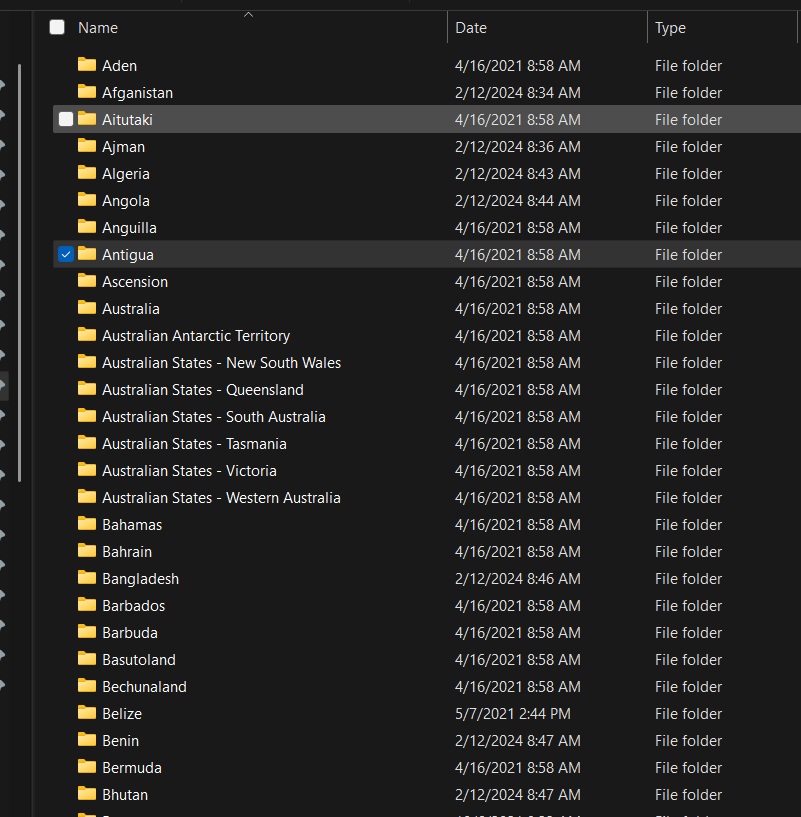Sort by the Name column header
801x817 pixels.
[x=98, y=28]
